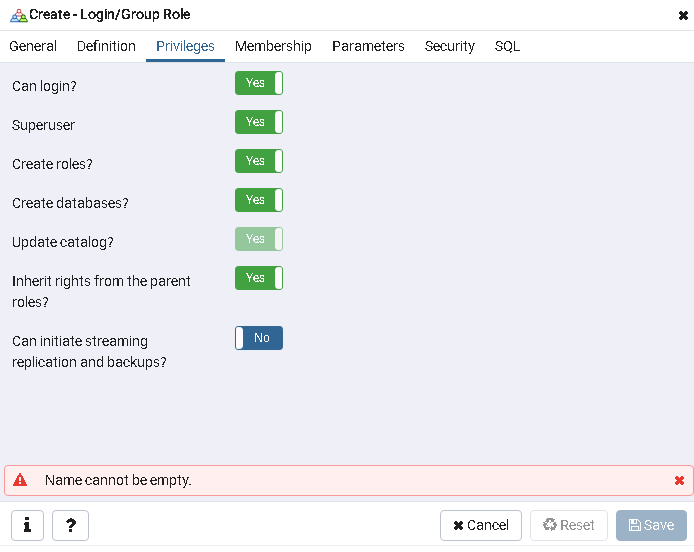
Task: Close the Create Login/Group Role dialog
Action: tap(683, 15)
